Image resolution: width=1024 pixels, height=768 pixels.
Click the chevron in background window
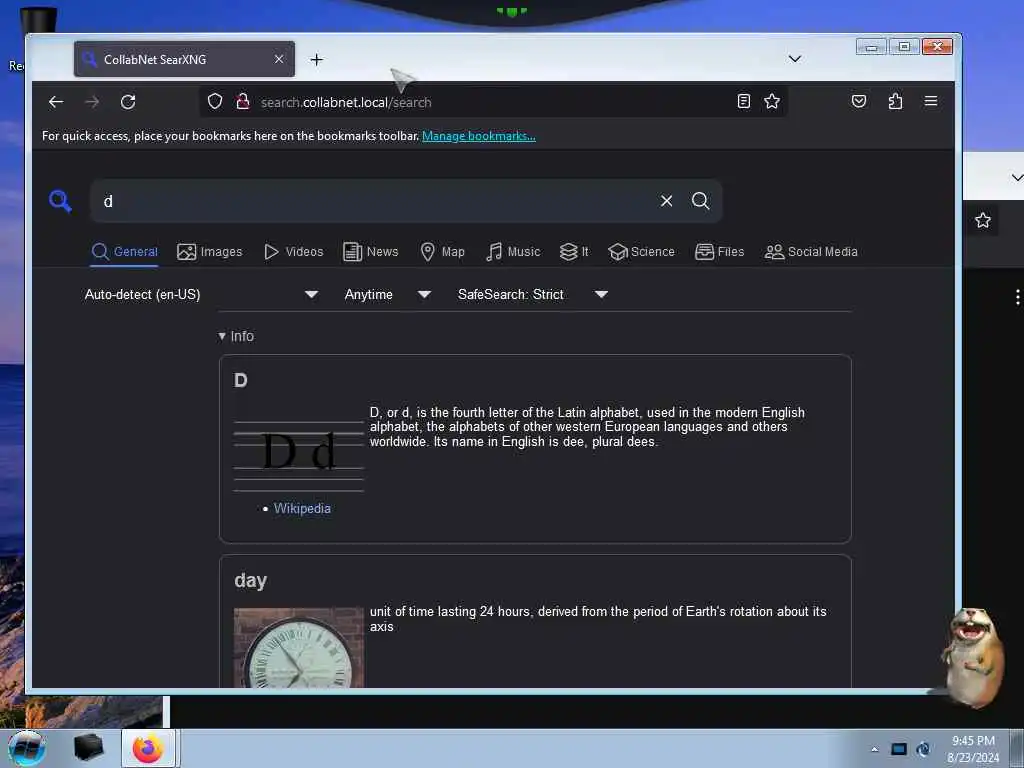pyautogui.click(x=1016, y=178)
